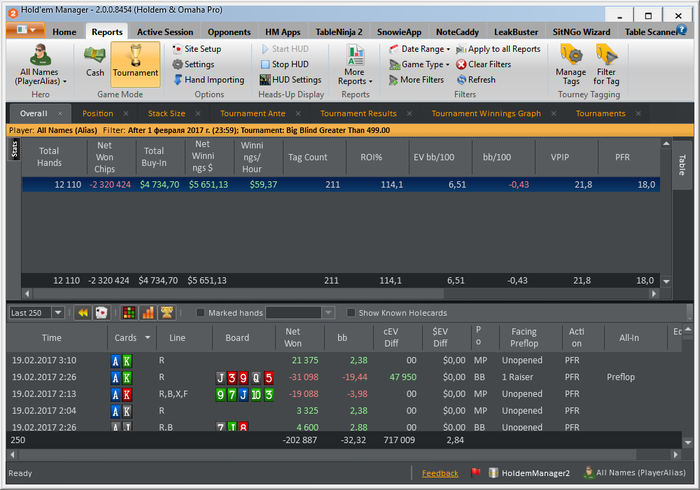Click the orange bar chart icon

tap(148, 313)
